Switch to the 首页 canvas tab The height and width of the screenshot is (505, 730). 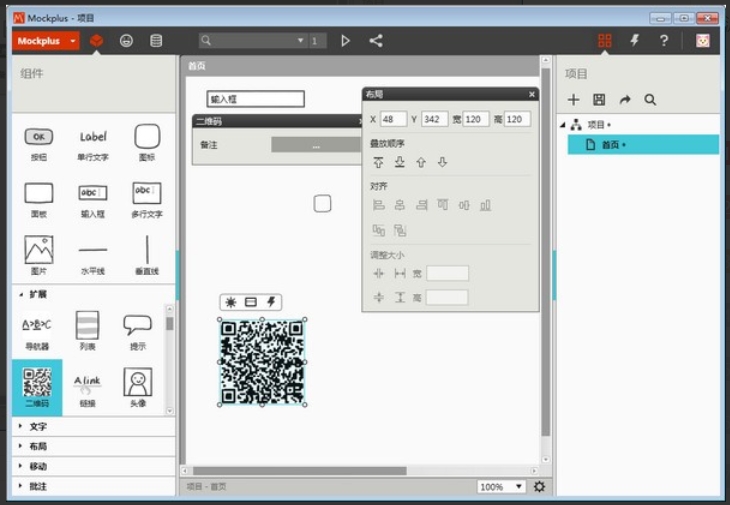[x=197, y=66]
